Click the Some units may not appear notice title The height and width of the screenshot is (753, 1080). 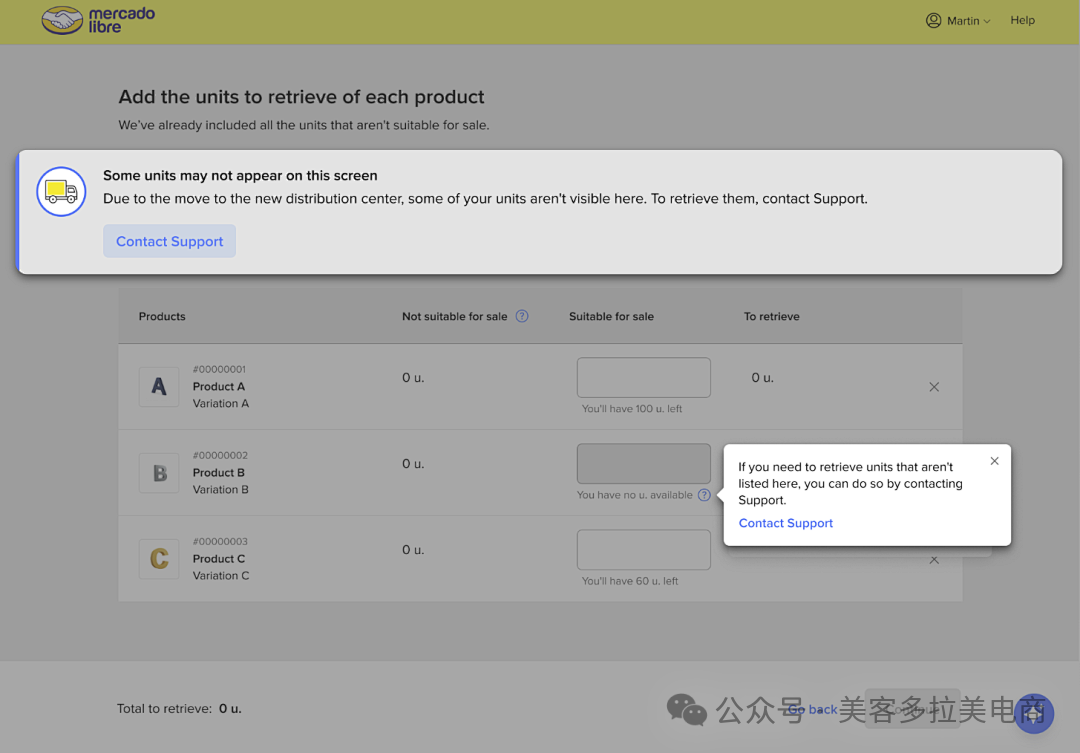pyautogui.click(x=240, y=176)
